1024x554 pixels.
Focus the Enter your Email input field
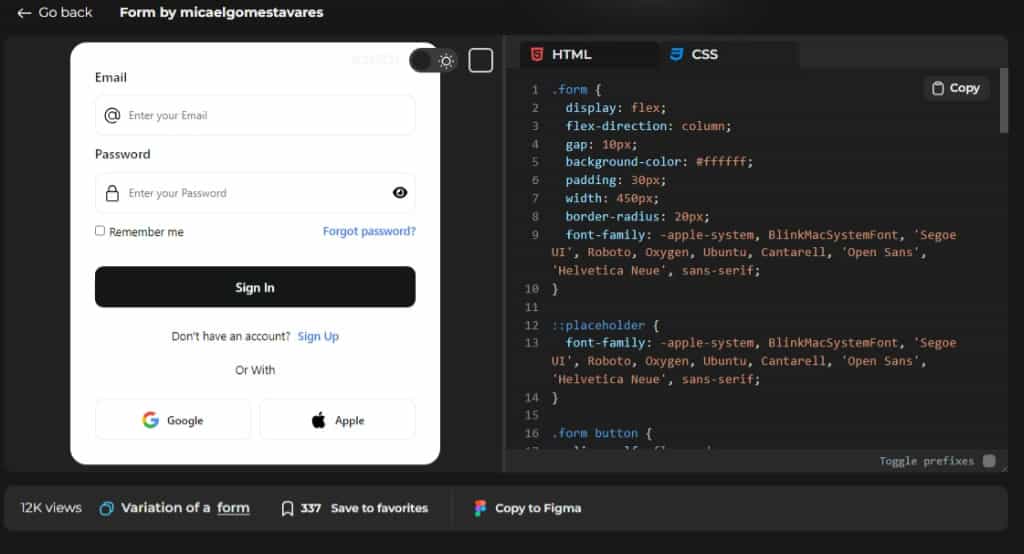point(265,115)
